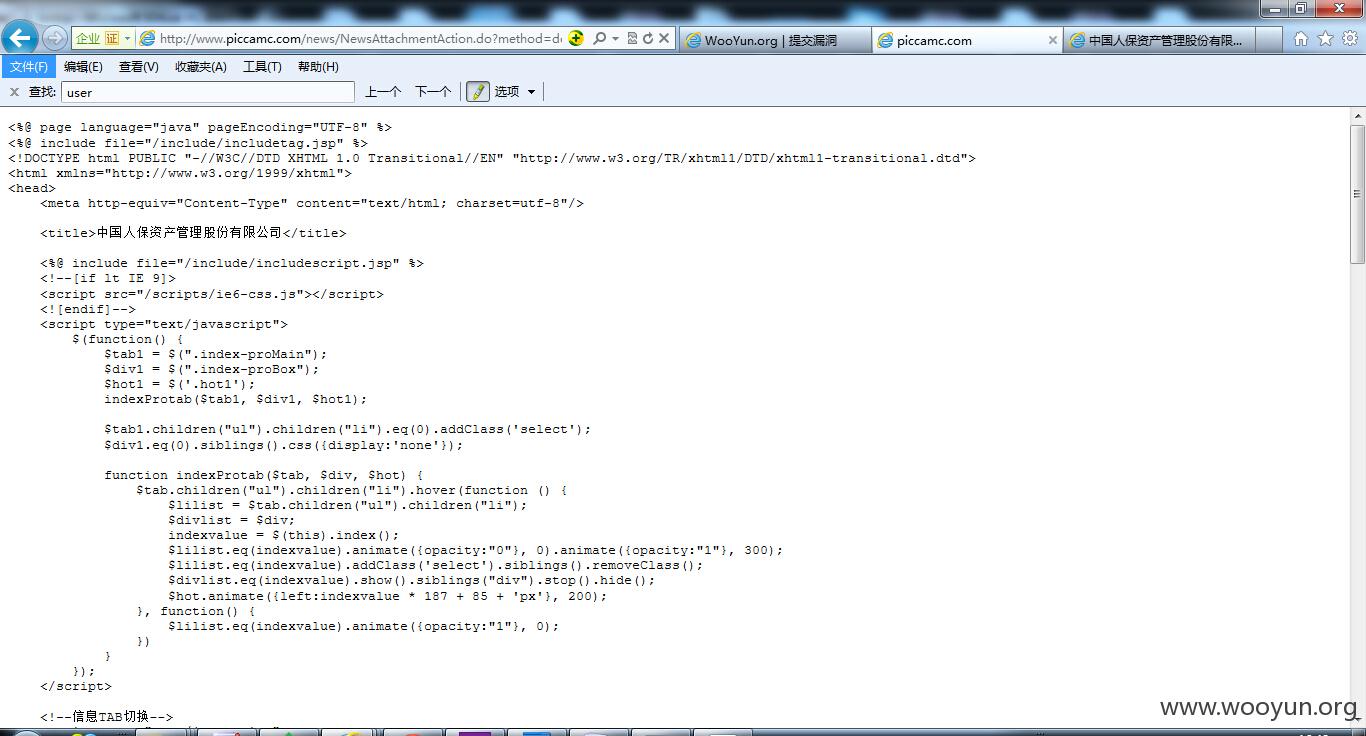Stop loading with the address bar X
The height and width of the screenshot is (736, 1366).
click(x=663, y=38)
